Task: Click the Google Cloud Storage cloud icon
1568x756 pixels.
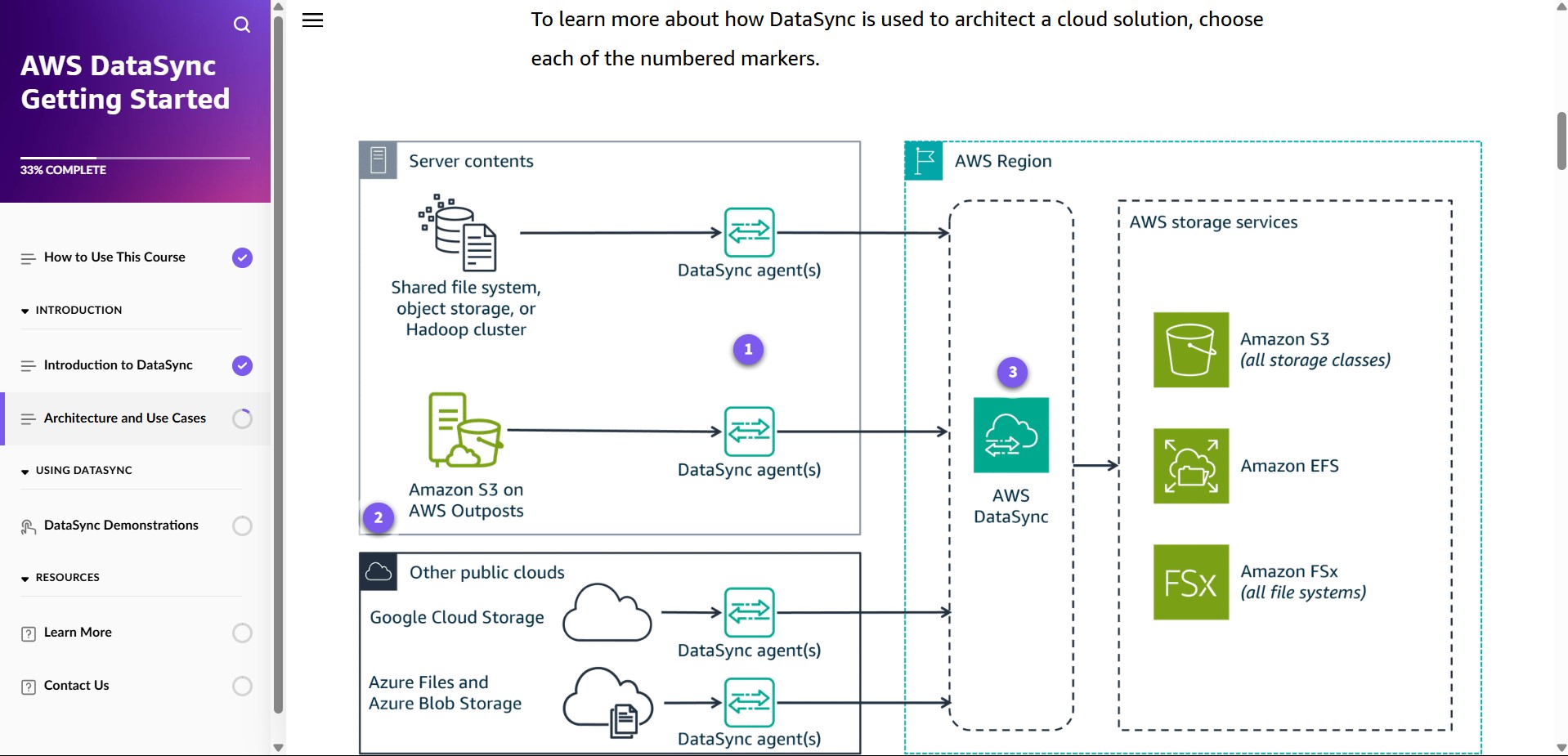Action: 607,612
